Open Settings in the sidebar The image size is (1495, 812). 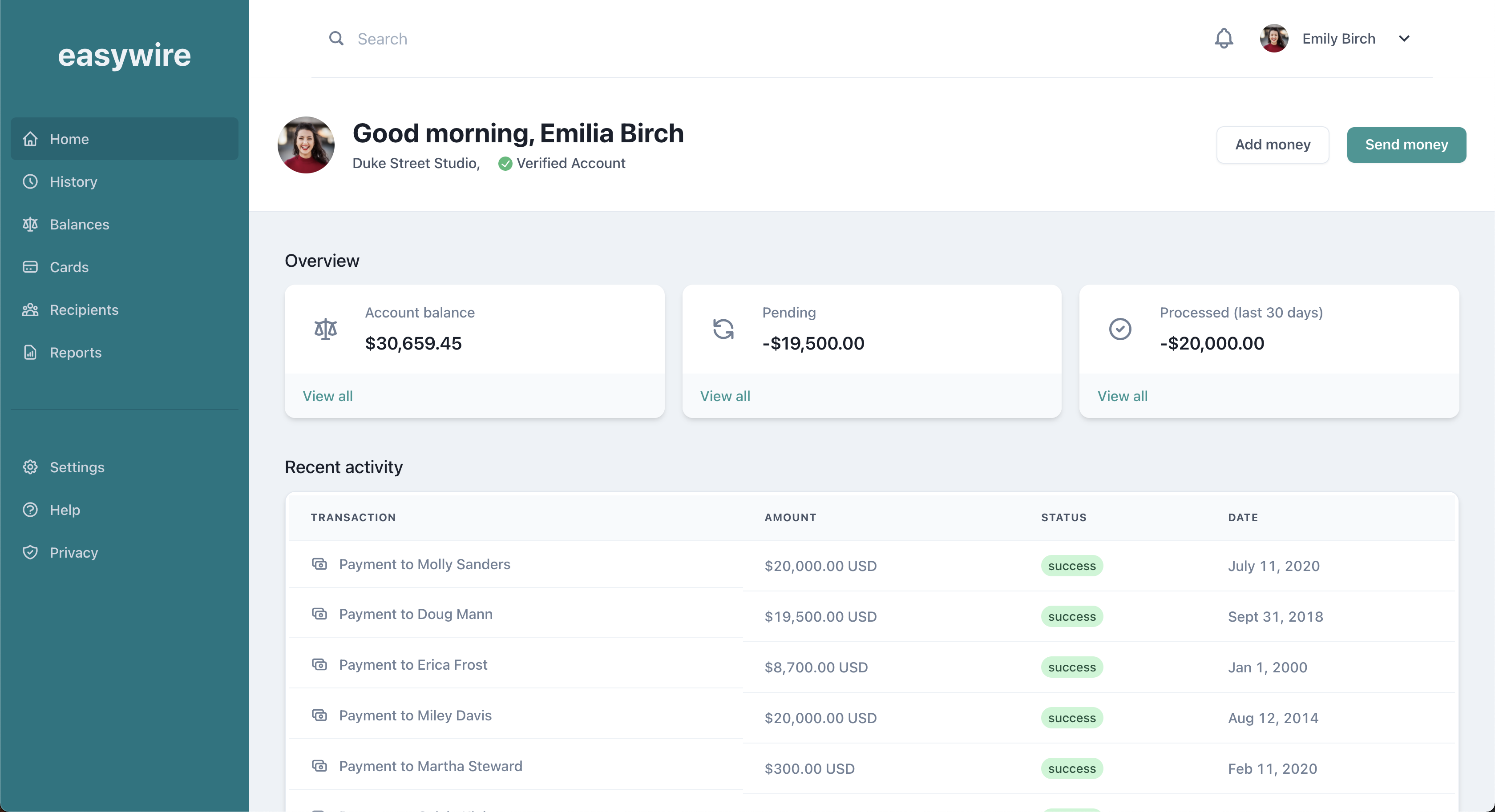[x=77, y=467]
